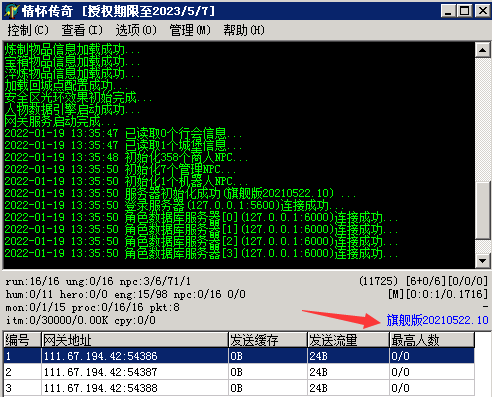Open the 帮助(H) menu

pos(244,30)
